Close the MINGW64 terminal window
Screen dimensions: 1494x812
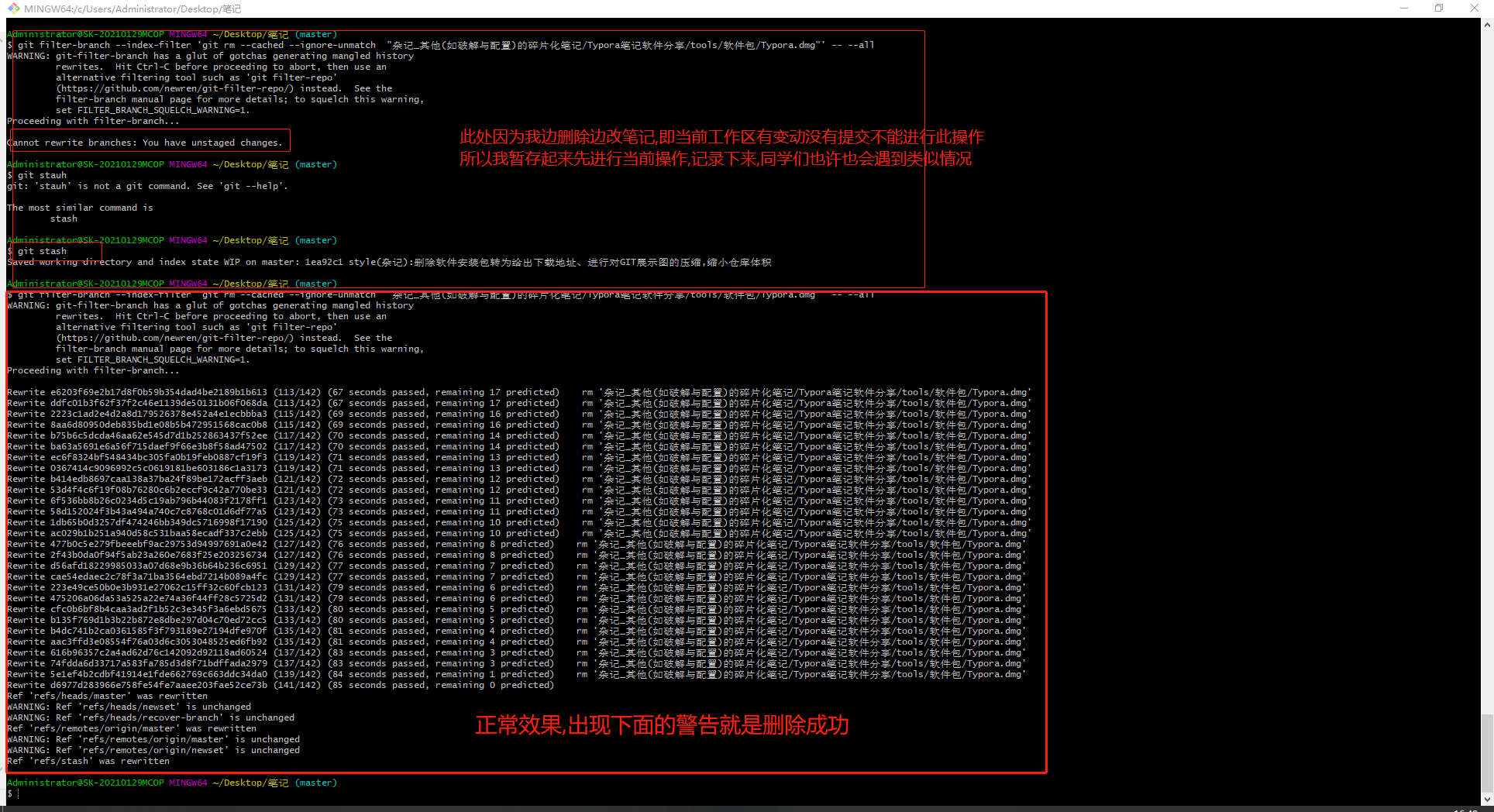click(1474, 9)
